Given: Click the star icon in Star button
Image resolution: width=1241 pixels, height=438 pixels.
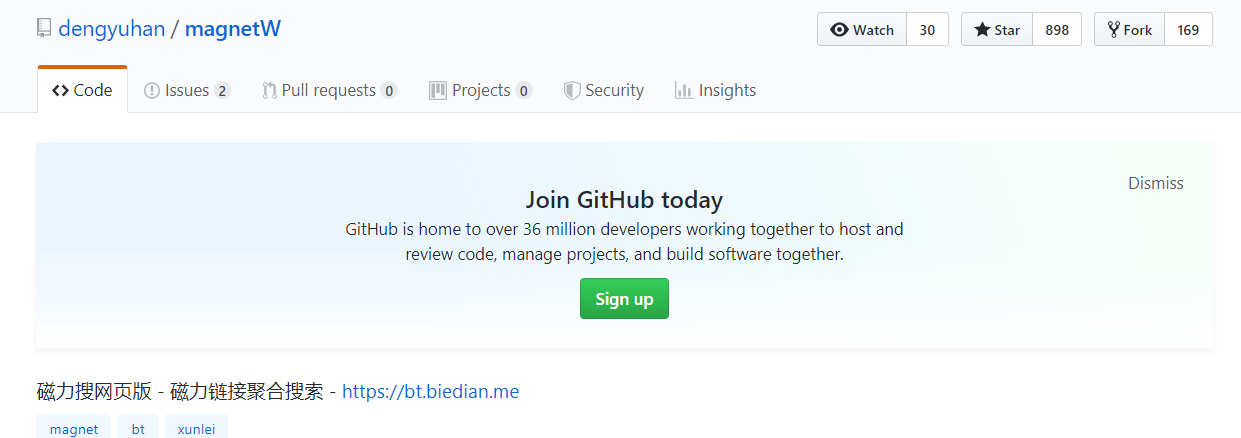Looking at the screenshot, I should pos(982,30).
